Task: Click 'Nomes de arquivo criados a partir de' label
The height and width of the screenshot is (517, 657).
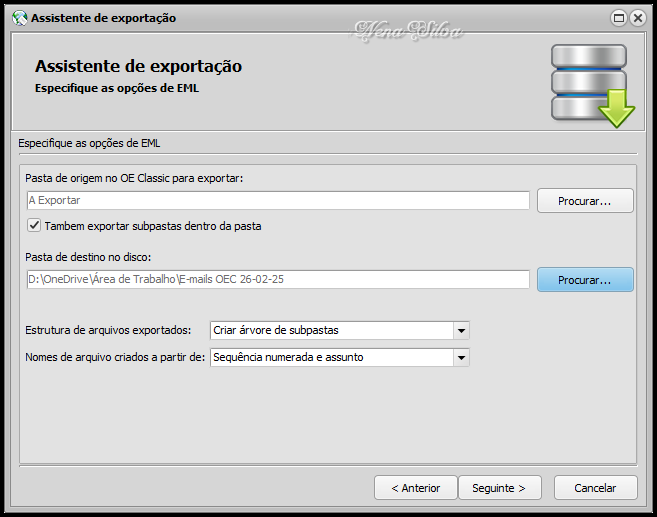Action: [116, 357]
